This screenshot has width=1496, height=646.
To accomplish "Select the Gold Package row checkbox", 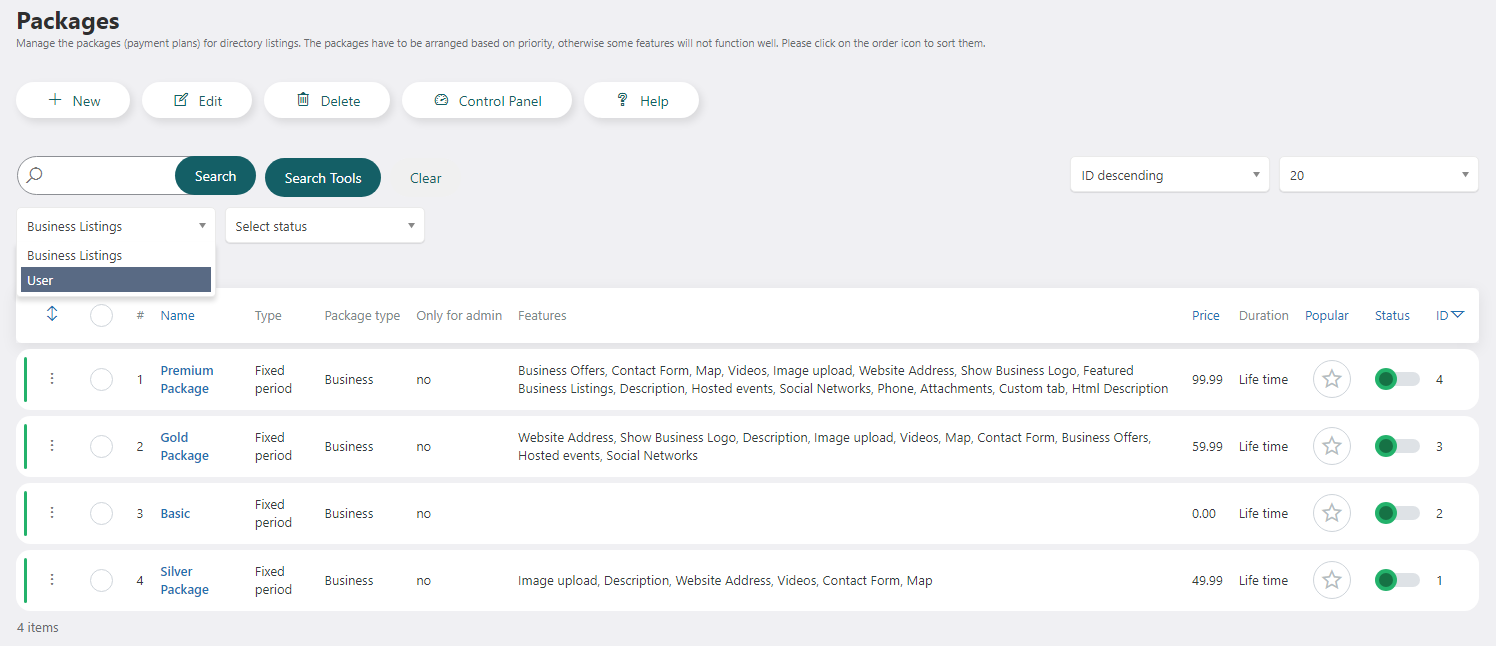I will pyautogui.click(x=101, y=446).
